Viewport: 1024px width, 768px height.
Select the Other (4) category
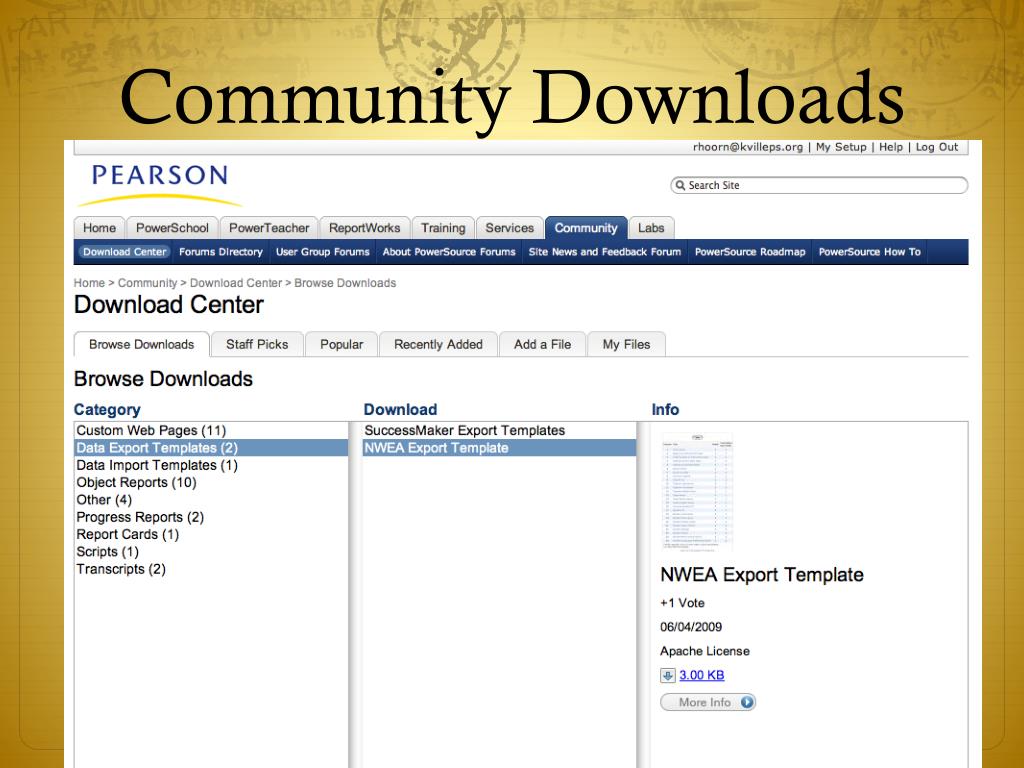coord(211,500)
